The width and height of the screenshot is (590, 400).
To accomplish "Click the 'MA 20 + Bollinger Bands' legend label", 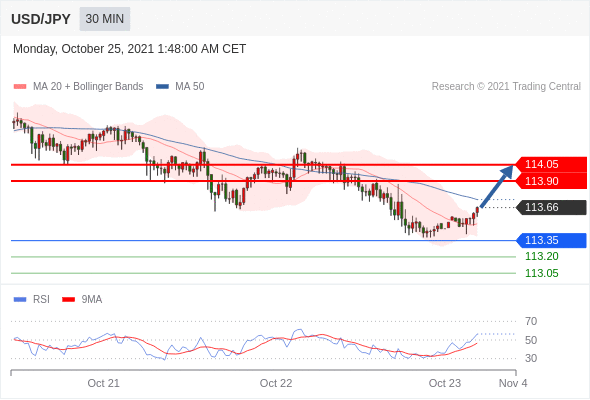I will click(88, 87).
